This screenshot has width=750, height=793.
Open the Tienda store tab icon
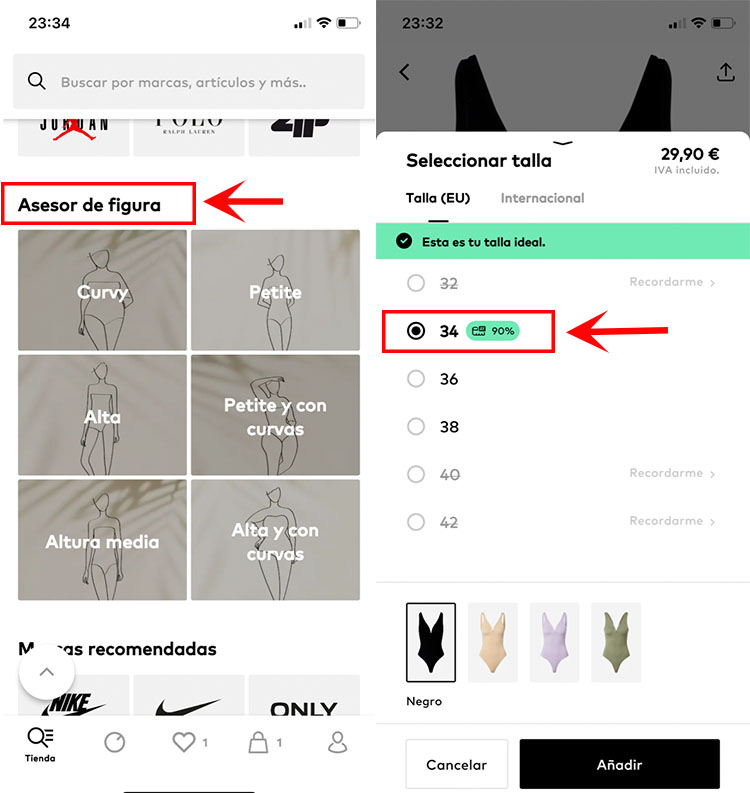[40, 737]
